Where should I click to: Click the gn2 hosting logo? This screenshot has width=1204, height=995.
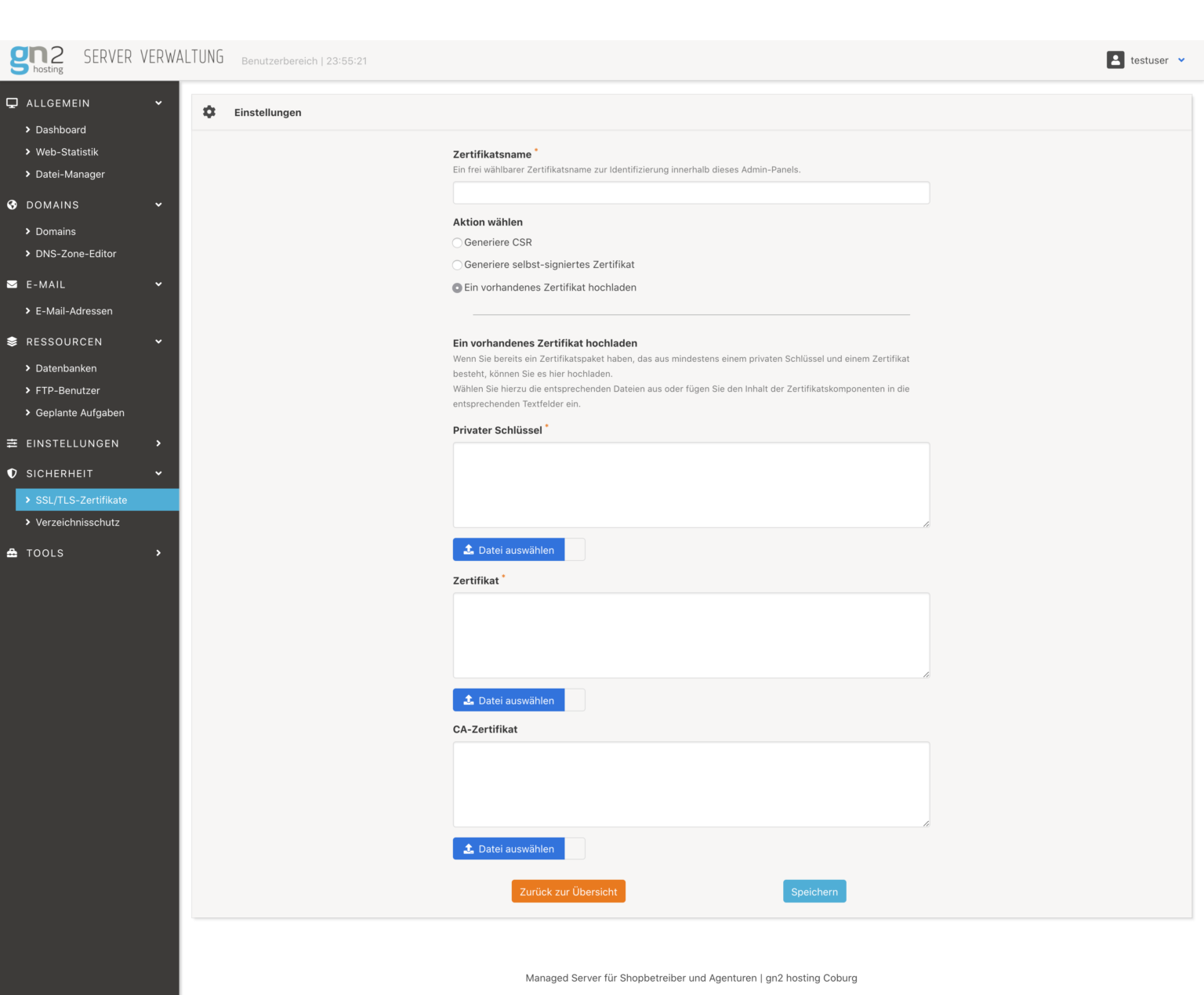[x=37, y=60]
